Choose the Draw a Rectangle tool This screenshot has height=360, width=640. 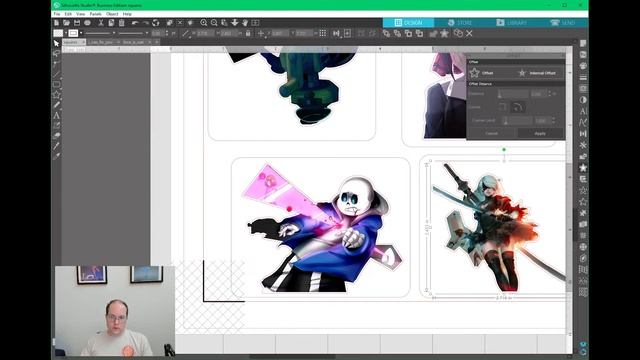pyautogui.click(x=56, y=84)
